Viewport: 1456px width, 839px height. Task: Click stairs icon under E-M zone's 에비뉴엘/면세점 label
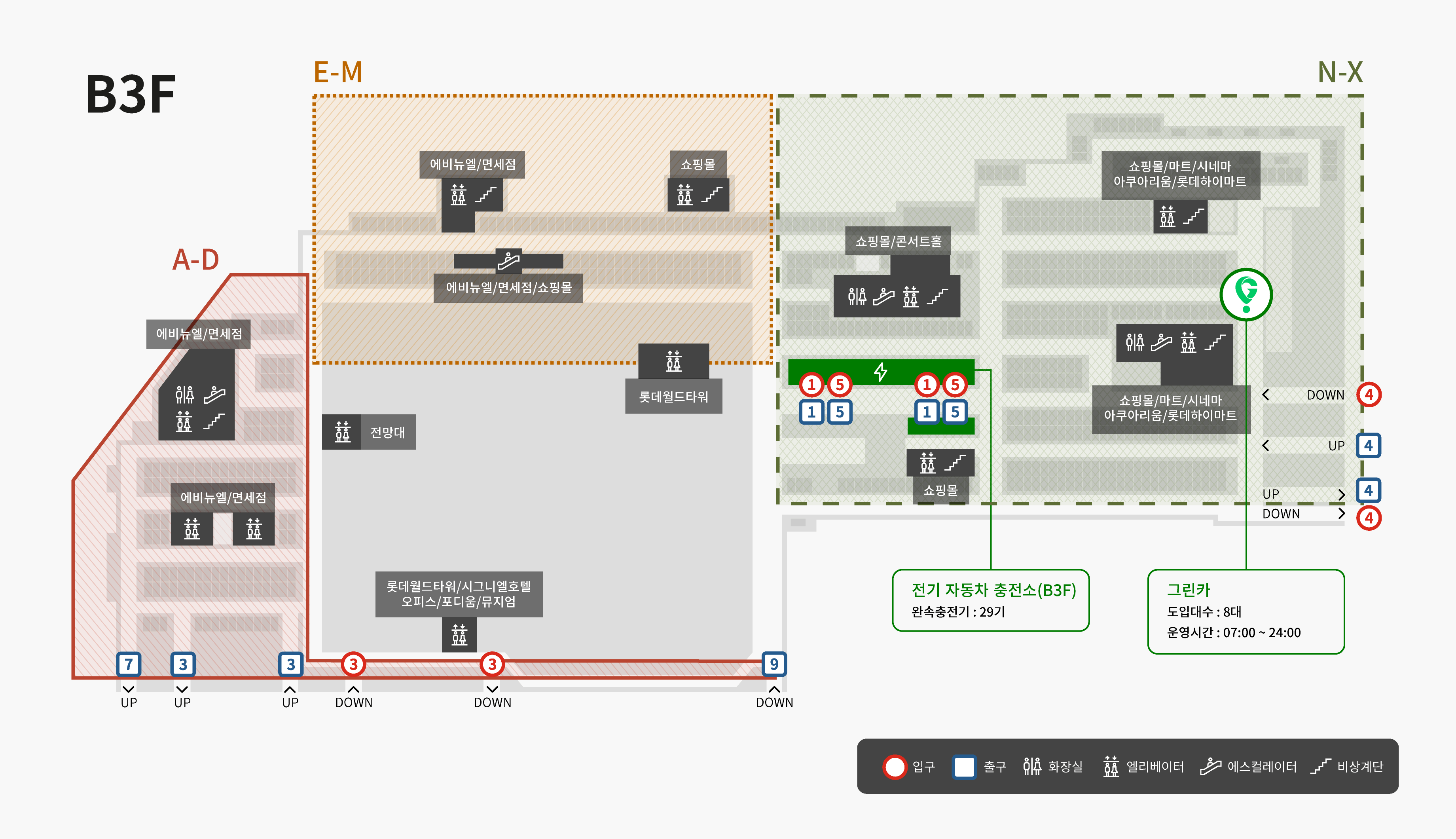(485, 195)
